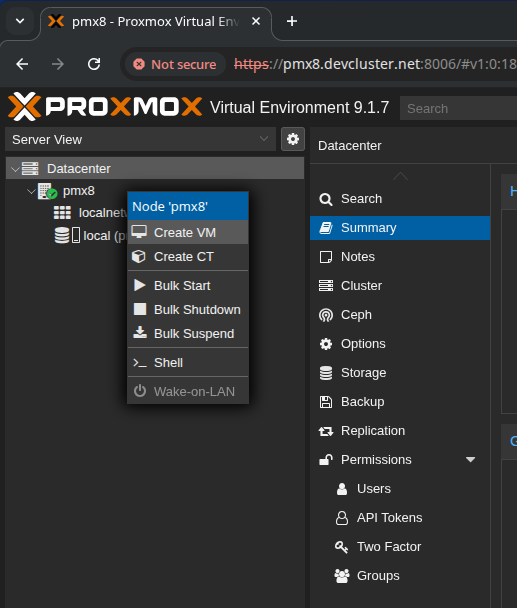Viewport: 517px width, 608px height.
Task: Open the Backup panel item
Action: (400, 402)
